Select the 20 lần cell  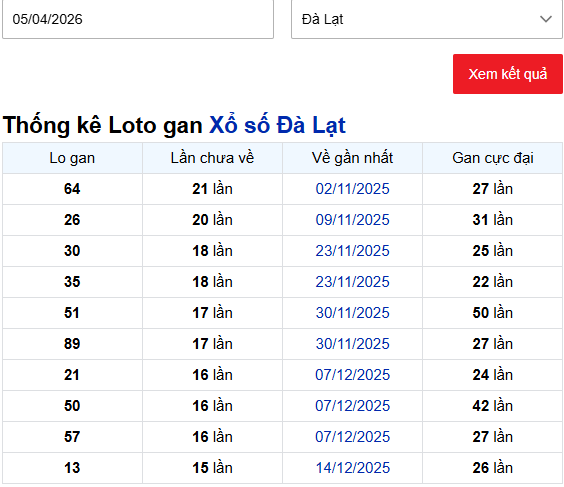point(212,220)
